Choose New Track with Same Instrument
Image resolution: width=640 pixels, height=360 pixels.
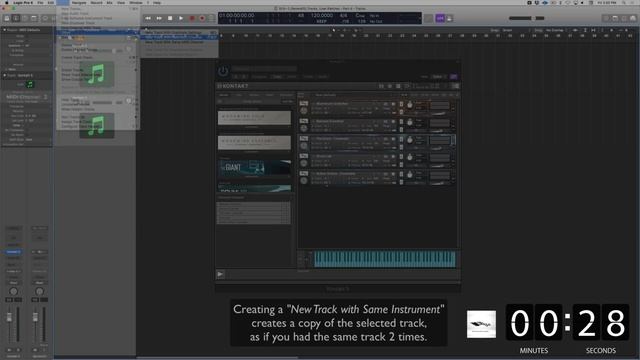(179, 37)
